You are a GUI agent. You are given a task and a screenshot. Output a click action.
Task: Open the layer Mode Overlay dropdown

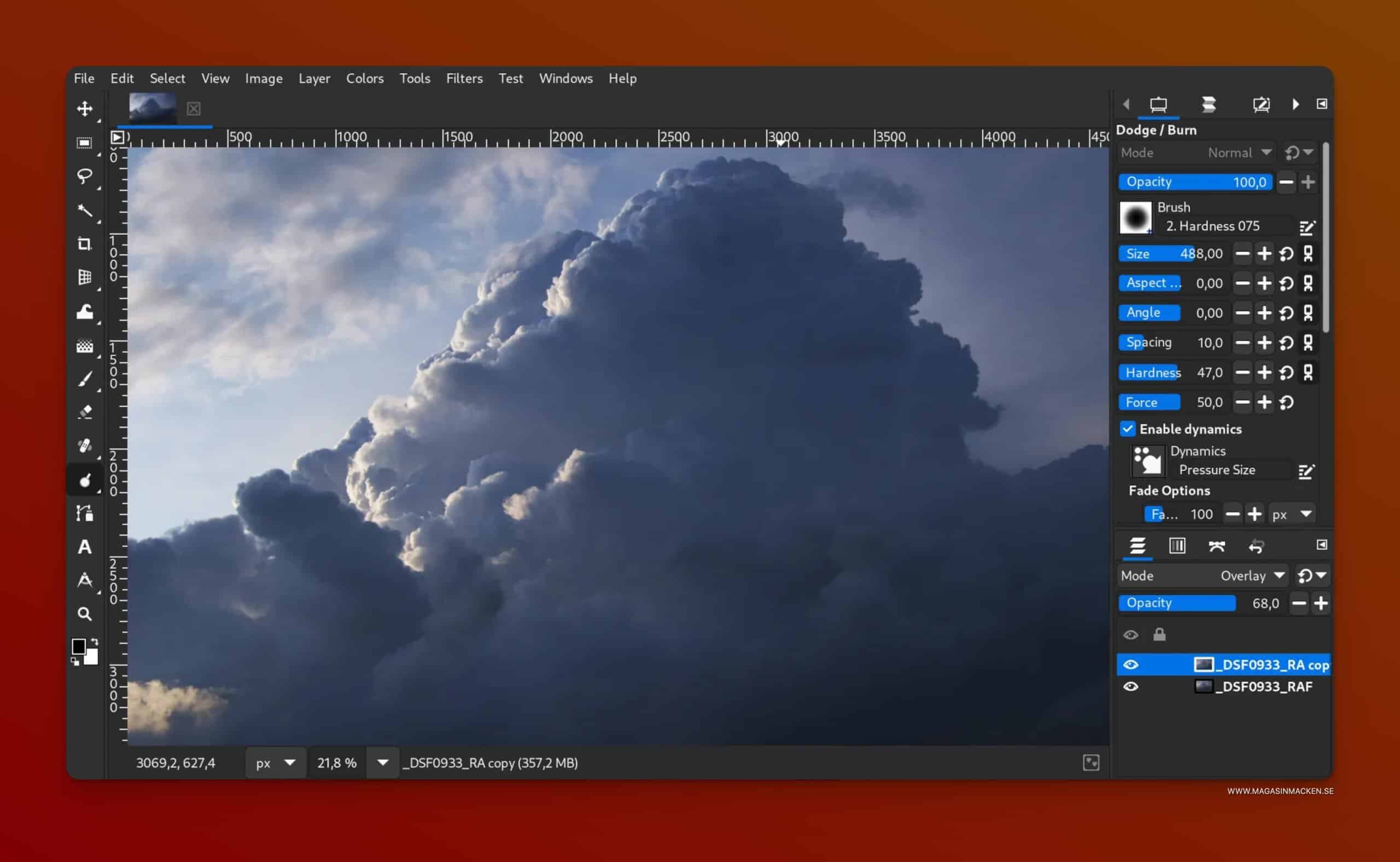tap(1203, 576)
